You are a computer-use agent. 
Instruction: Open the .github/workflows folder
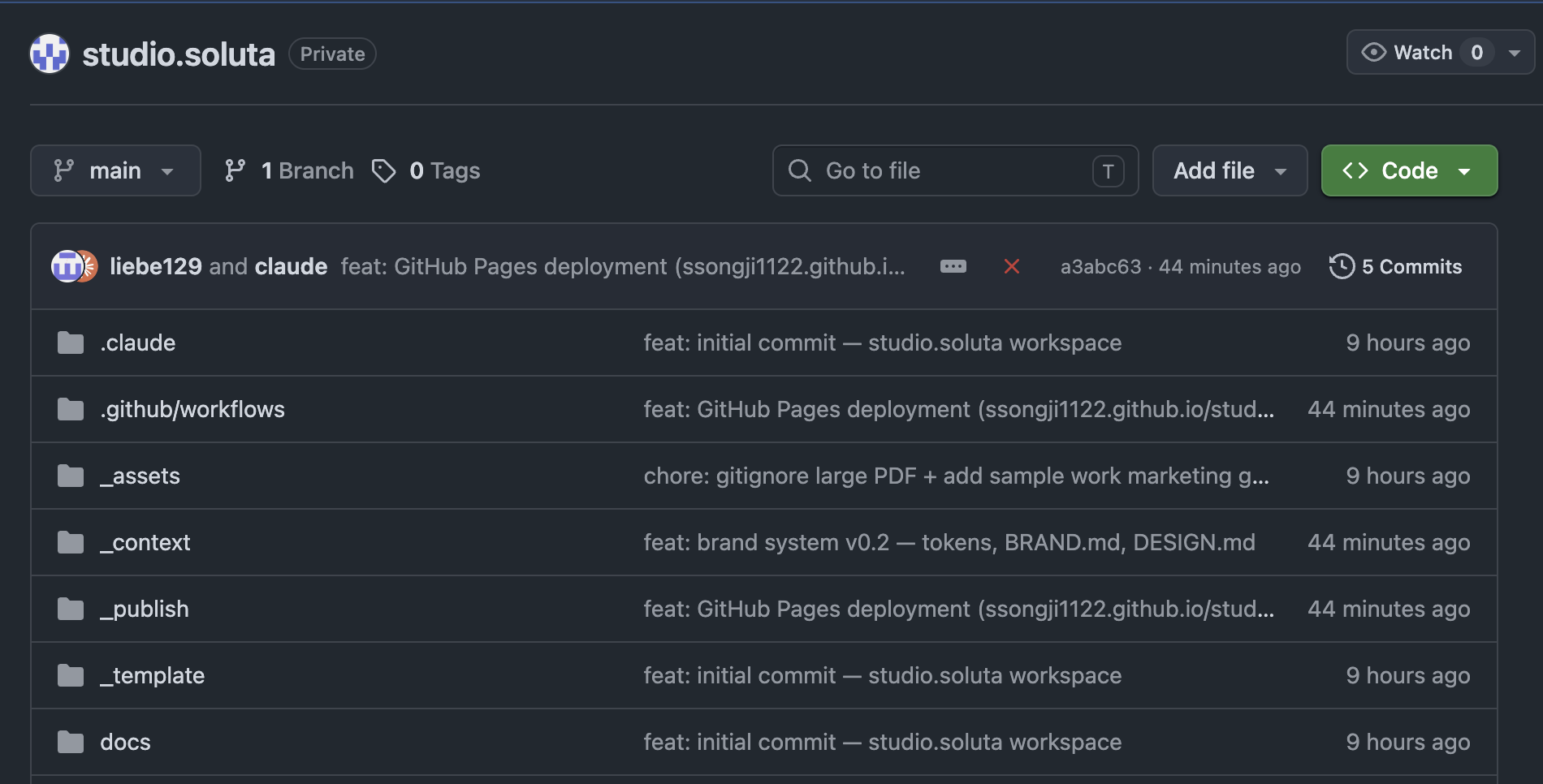192,409
